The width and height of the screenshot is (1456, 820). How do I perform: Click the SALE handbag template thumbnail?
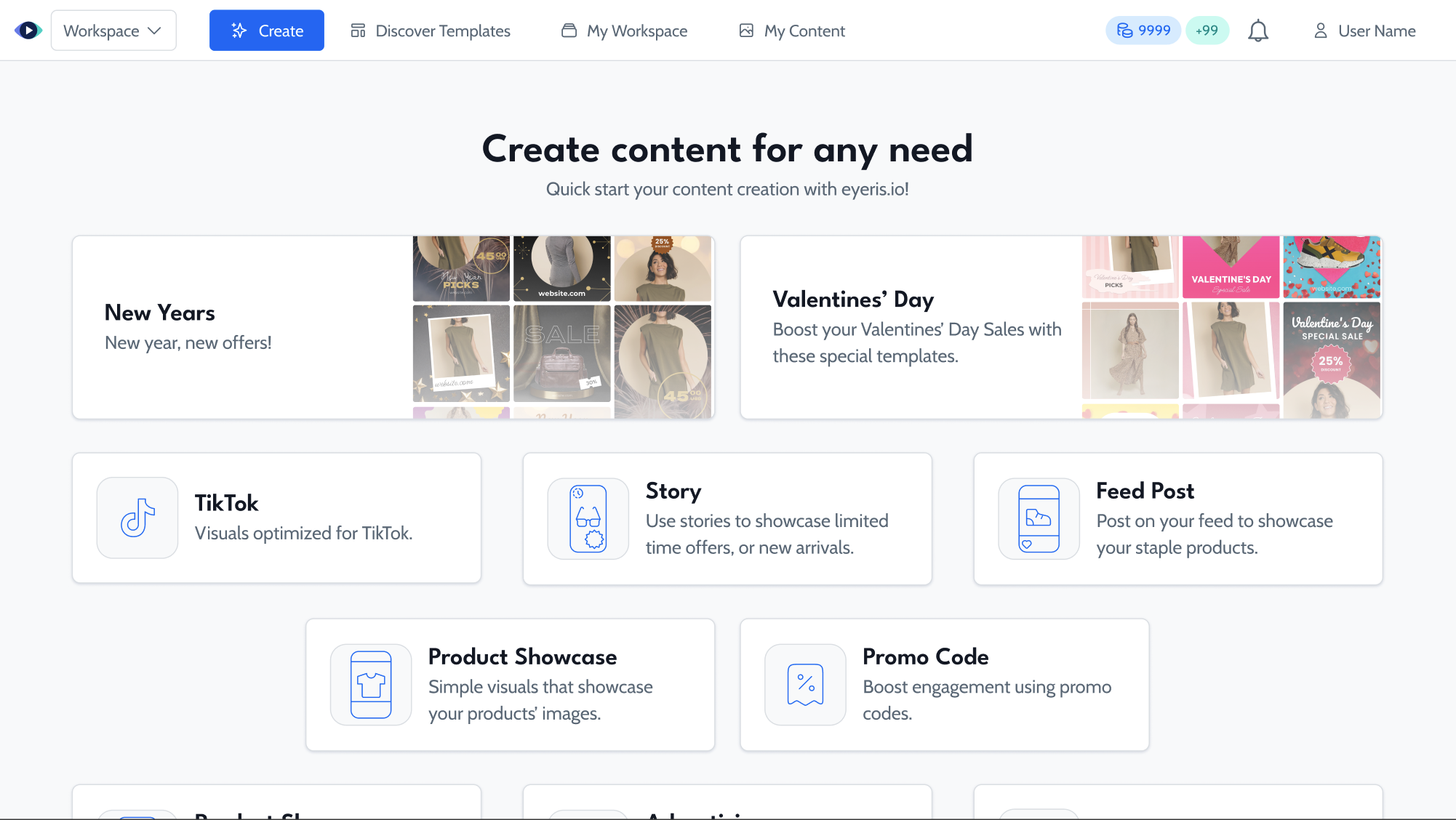coord(561,353)
